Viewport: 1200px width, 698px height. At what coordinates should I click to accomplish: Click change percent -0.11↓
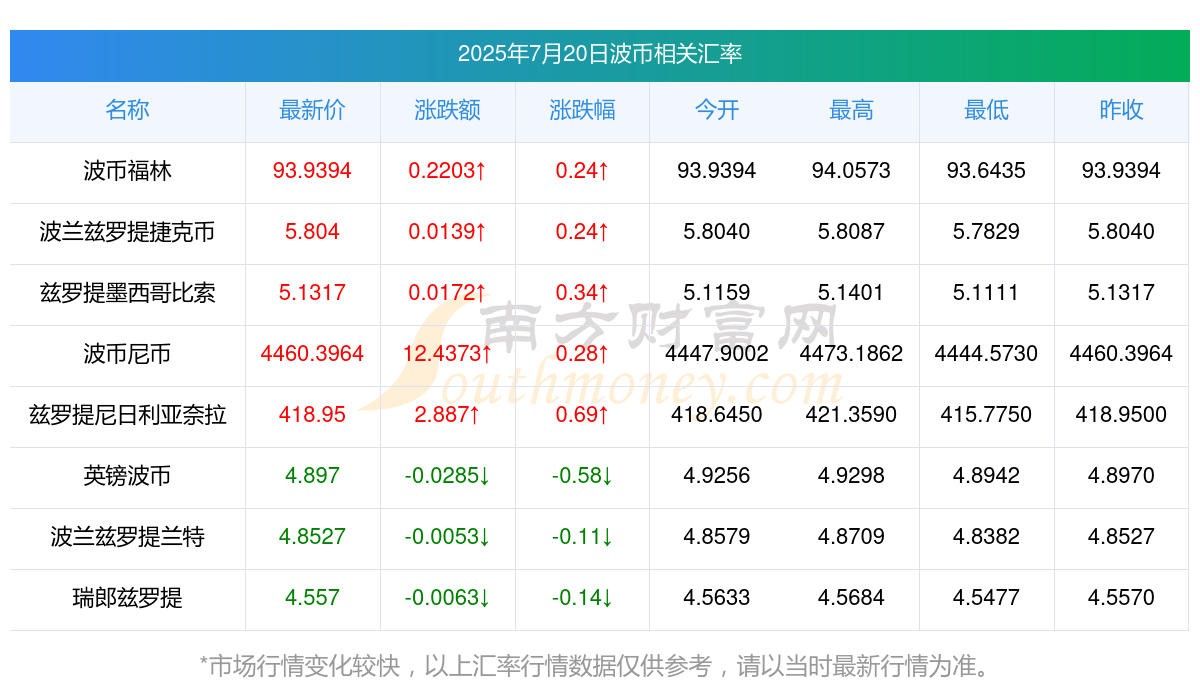[x=582, y=537]
